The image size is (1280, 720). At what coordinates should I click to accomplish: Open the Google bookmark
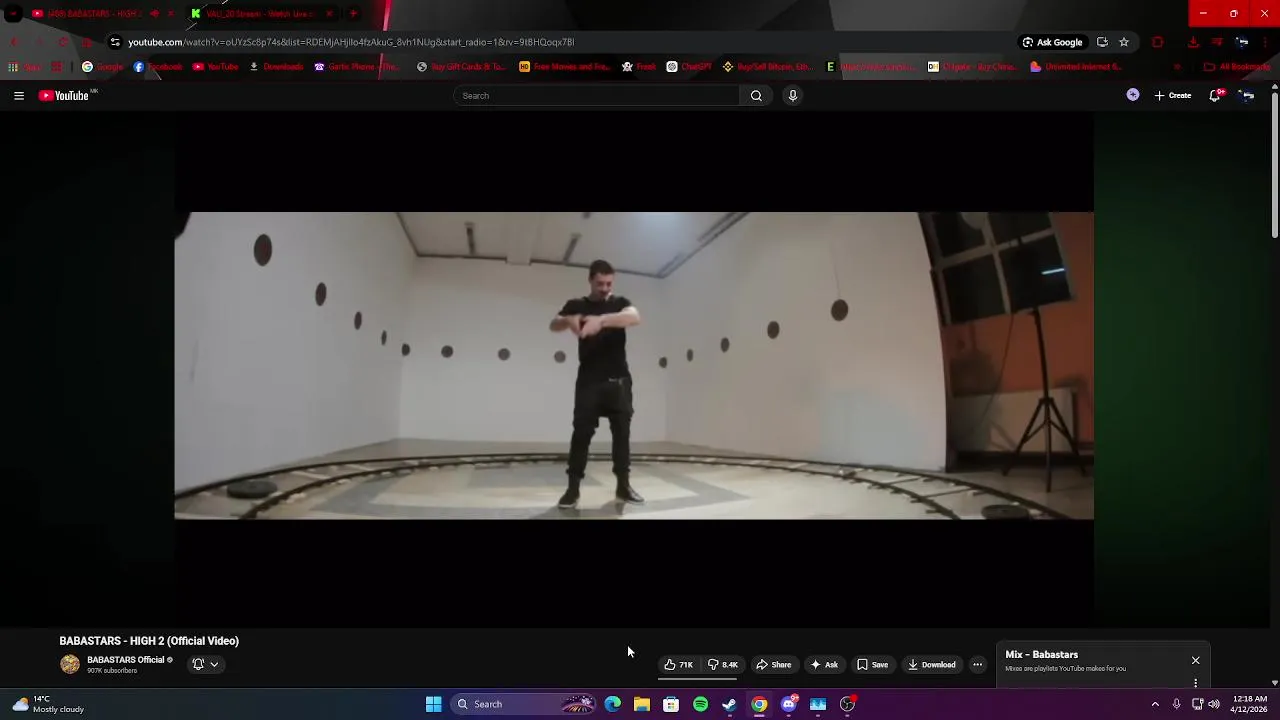(102, 67)
